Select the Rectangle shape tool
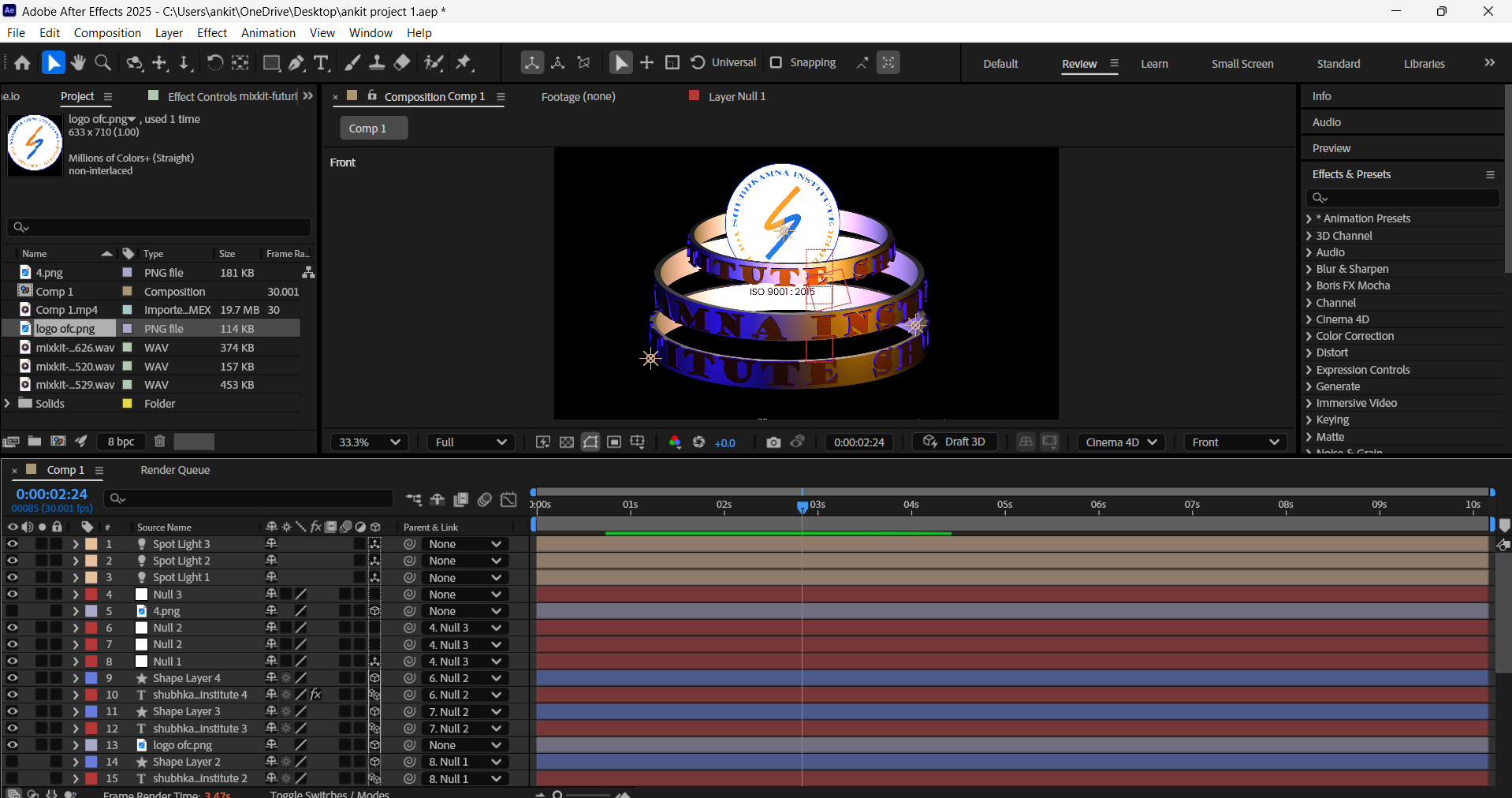Screen dimensions: 1512x798 coord(271,63)
